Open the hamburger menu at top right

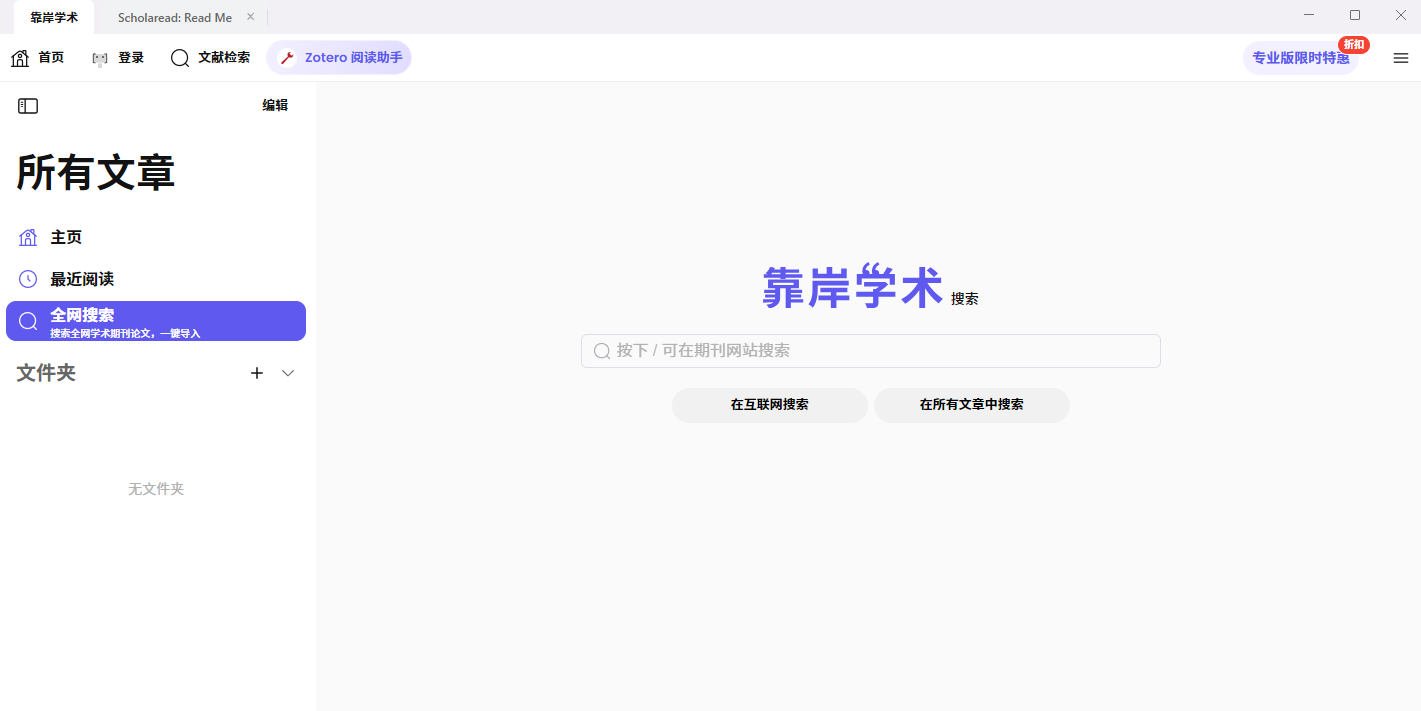click(1400, 58)
